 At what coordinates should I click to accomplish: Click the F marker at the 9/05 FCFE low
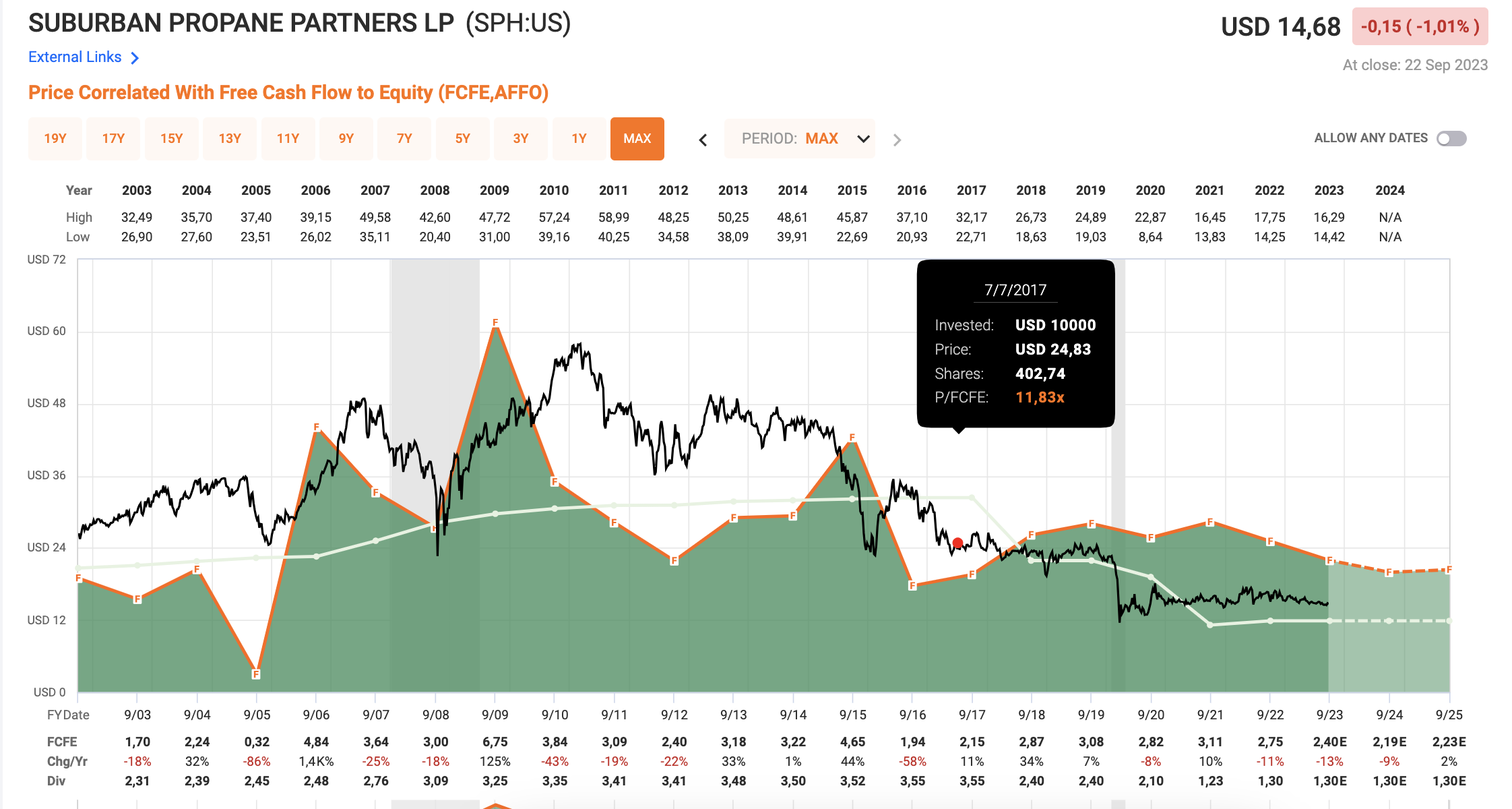(256, 674)
